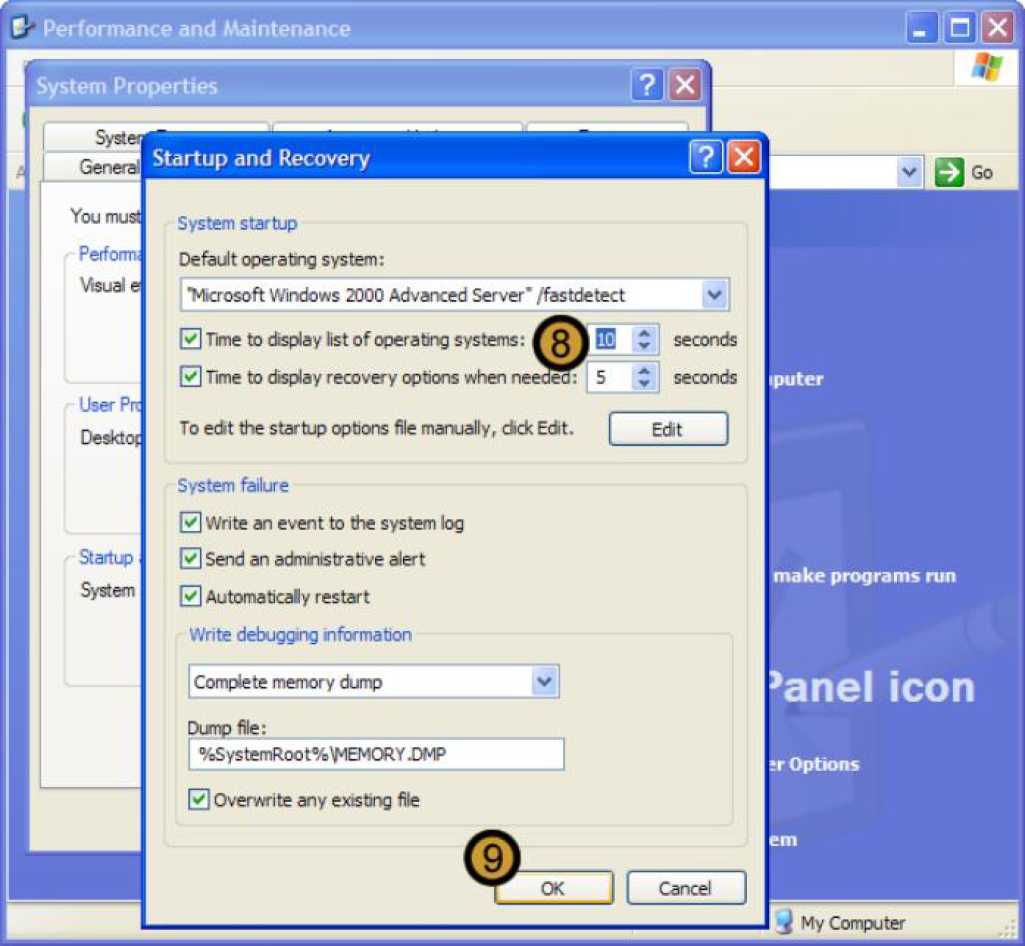1025x946 pixels.
Task: Open the Default operating system dropdown
Action: [x=714, y=295]
